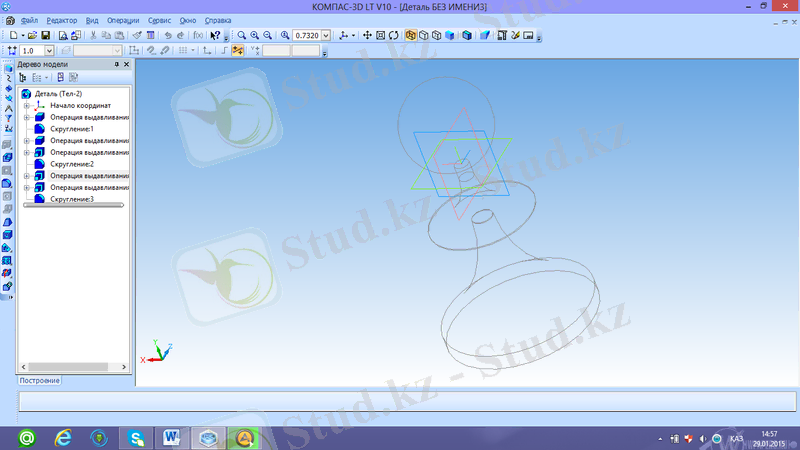Select the Zoom in magnifier tool
The height and width of the screenshot is (450, 800).
point(256,35)
